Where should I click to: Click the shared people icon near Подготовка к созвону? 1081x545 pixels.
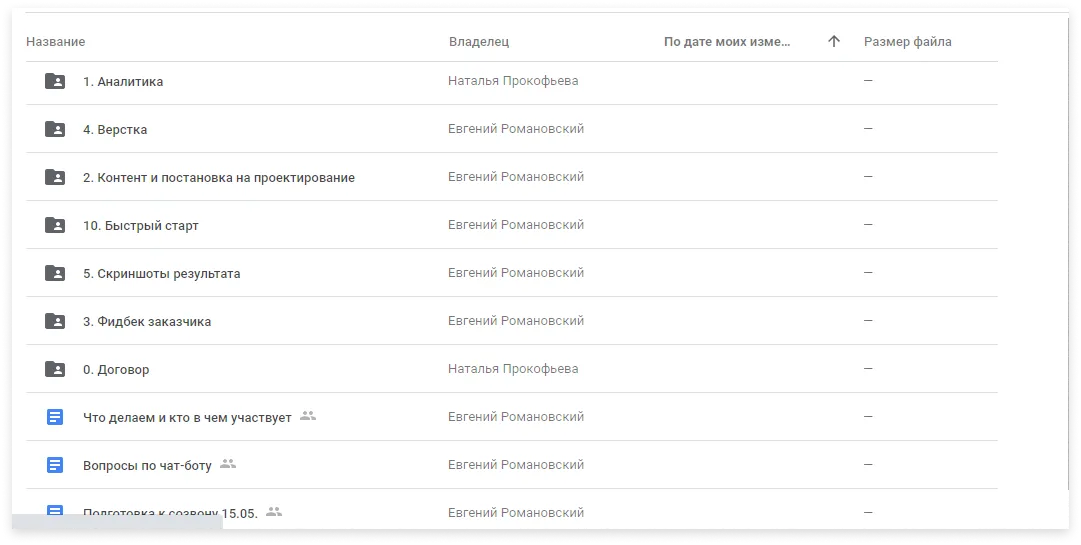[274, 511]
